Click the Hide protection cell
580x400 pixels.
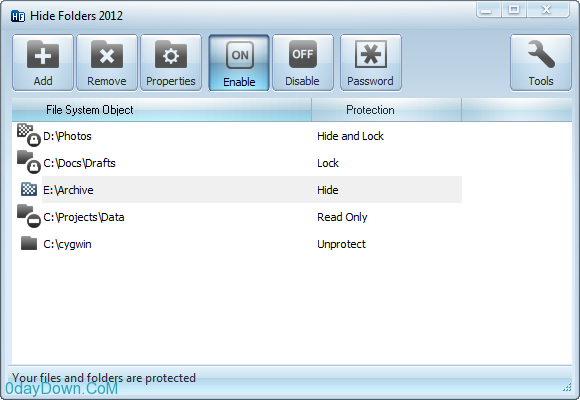point(328,190)
